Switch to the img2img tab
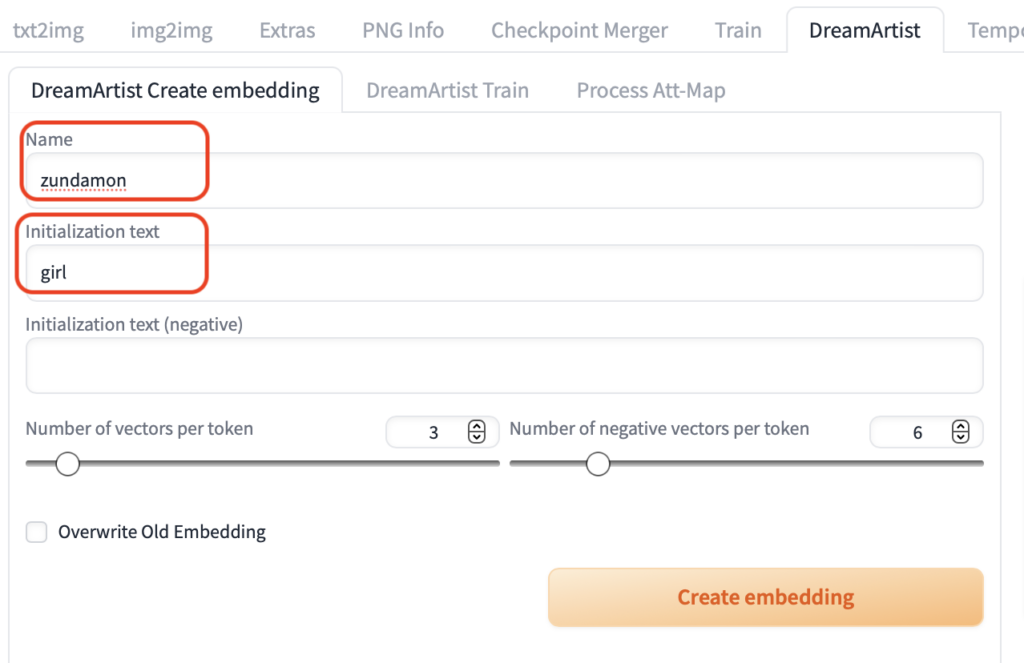The width and height of the screenshot is (1024, 663). [x=171, y=30]
